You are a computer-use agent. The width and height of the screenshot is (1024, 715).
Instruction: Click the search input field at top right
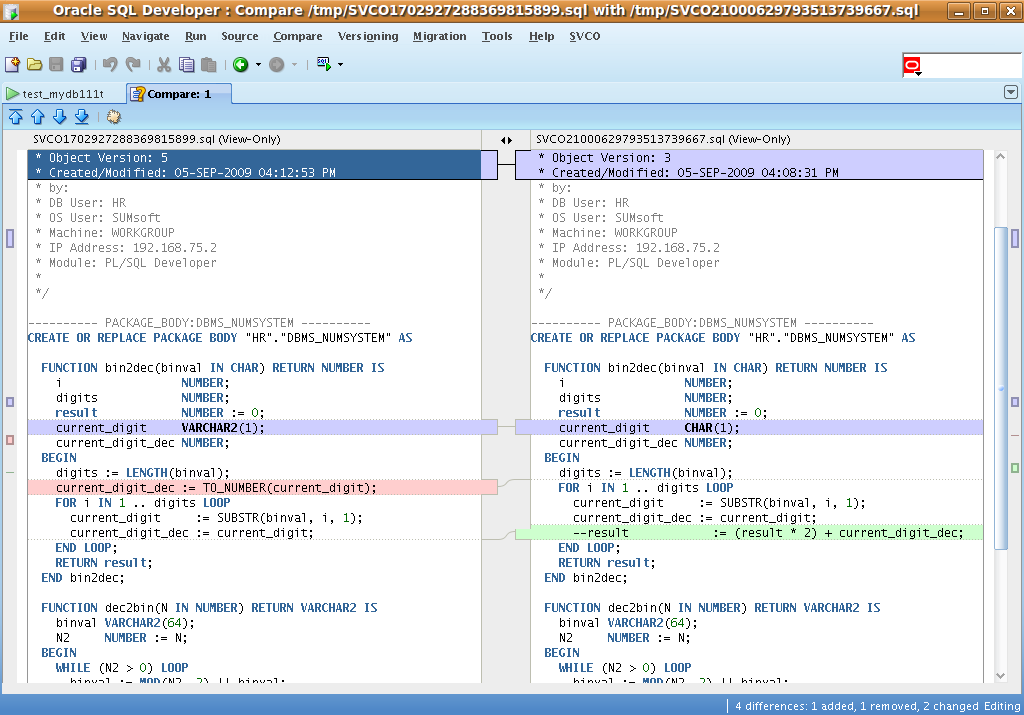click(970, 66)
